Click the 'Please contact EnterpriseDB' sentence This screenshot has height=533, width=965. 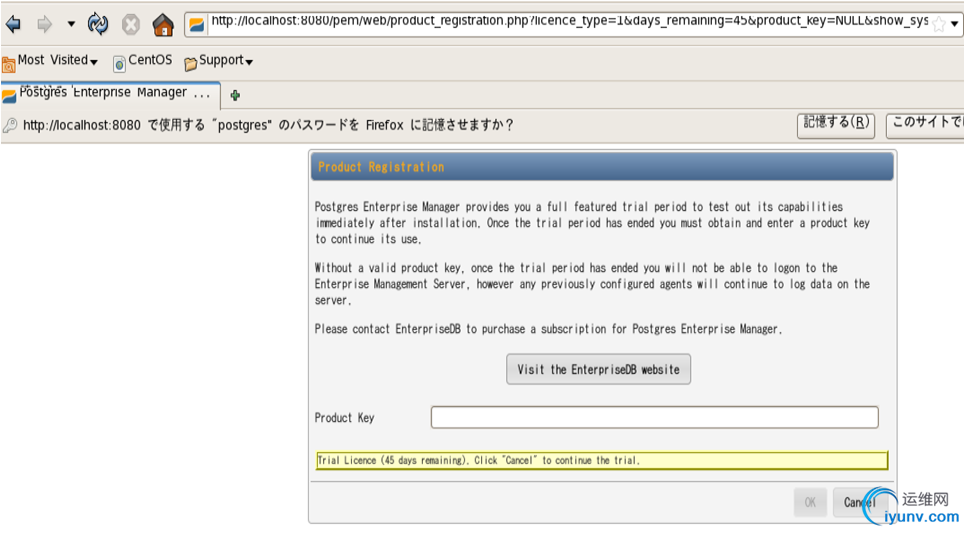(x=548, y=329)
